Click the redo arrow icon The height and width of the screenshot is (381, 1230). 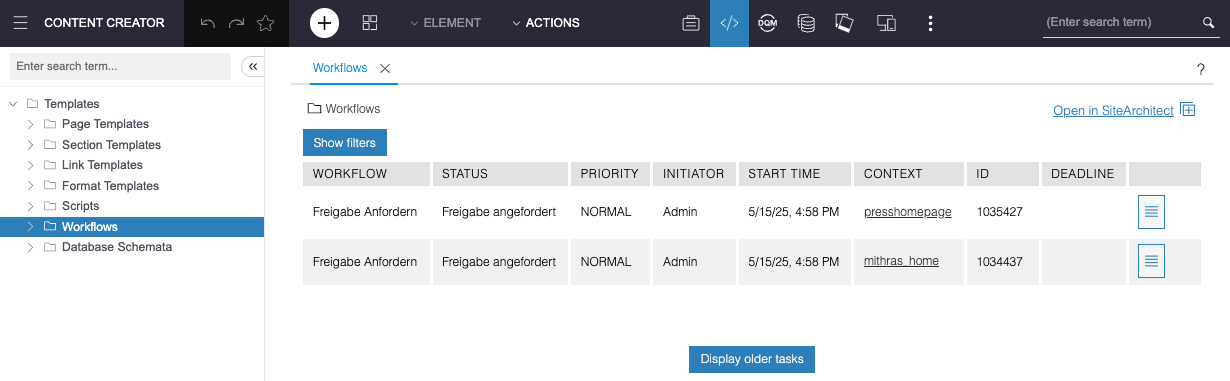(236, 23)
